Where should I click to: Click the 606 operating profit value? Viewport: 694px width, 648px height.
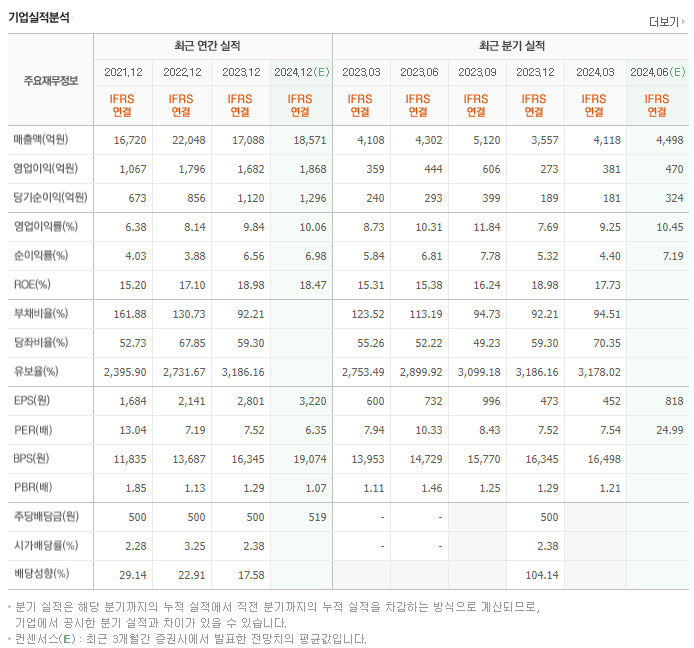pyautogui.click(x=491, y=169)
